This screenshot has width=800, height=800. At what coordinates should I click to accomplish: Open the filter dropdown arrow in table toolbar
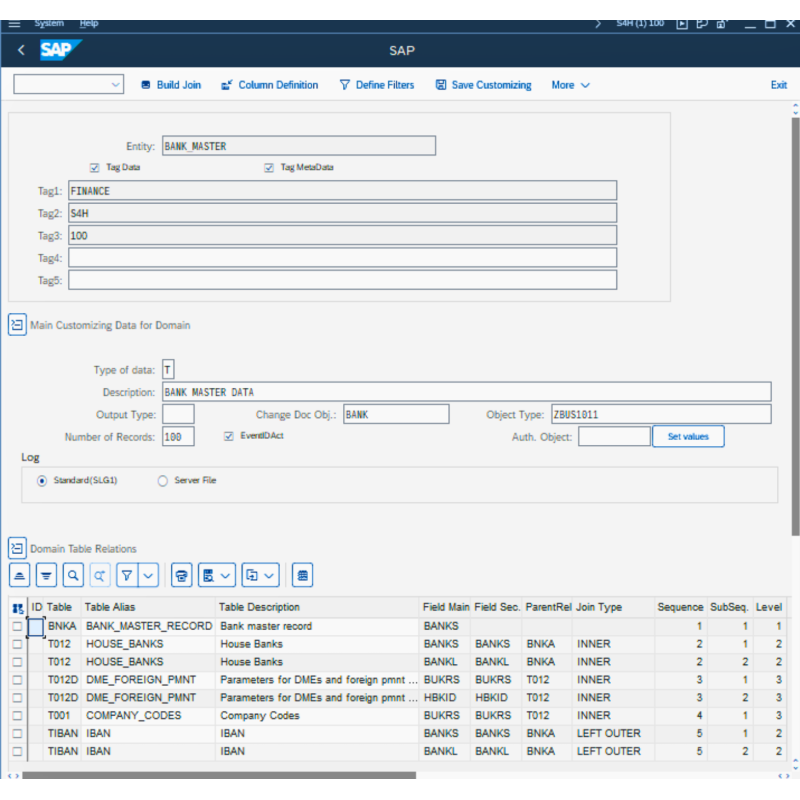click(x=148, y=575)
